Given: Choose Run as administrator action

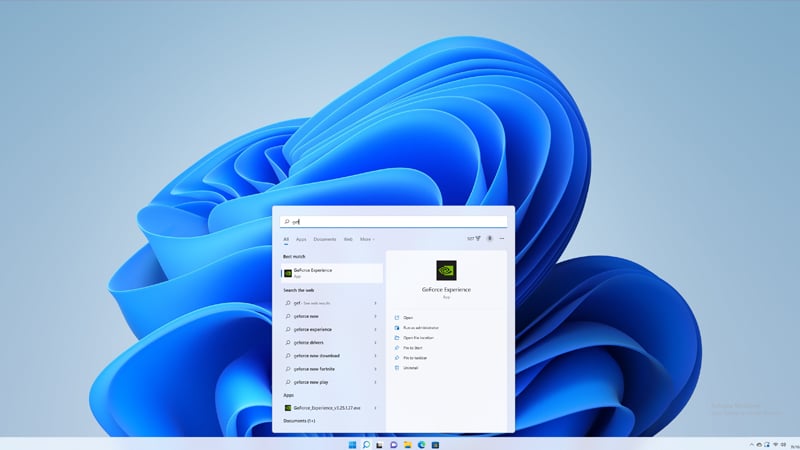Looking at the screenshot, I should click(x=421, y=327).
